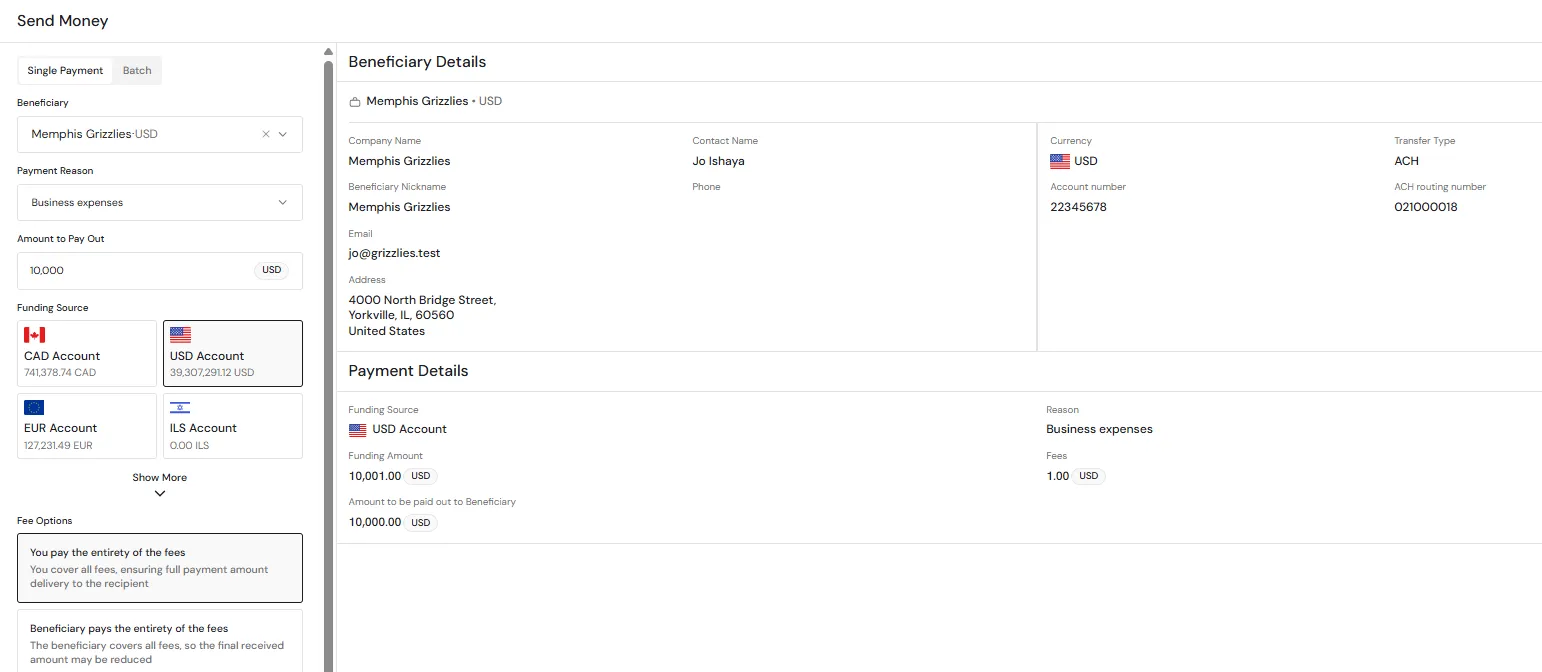This screenshot has width=1542, height=672.
Task: Click ACH routing number 021000018
Action: click(1426, 207)
